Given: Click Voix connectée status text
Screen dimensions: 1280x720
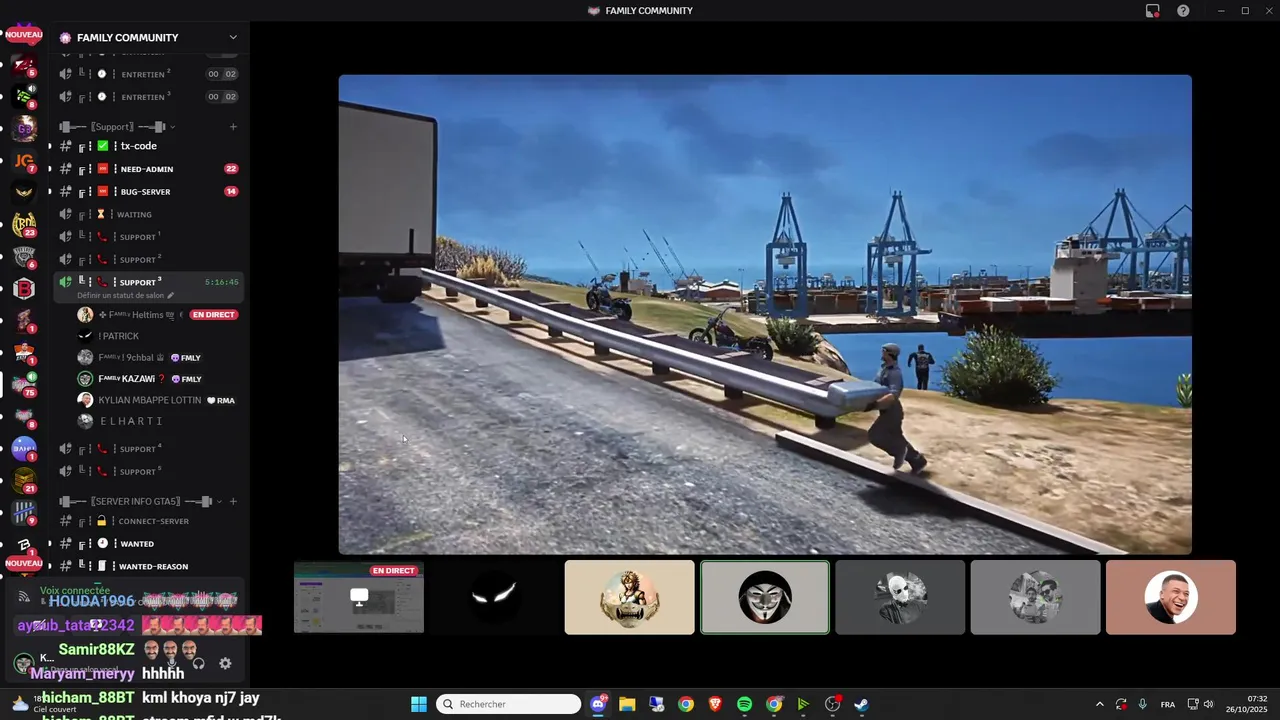Looking at the screenshot, I should (75, 591).
